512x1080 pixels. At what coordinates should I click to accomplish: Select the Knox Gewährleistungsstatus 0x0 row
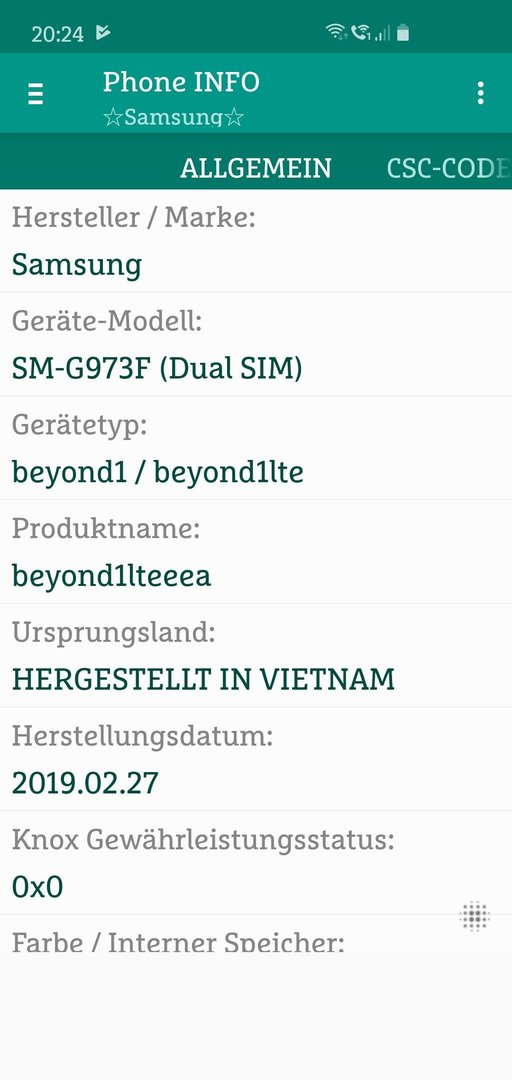(256, 863)
